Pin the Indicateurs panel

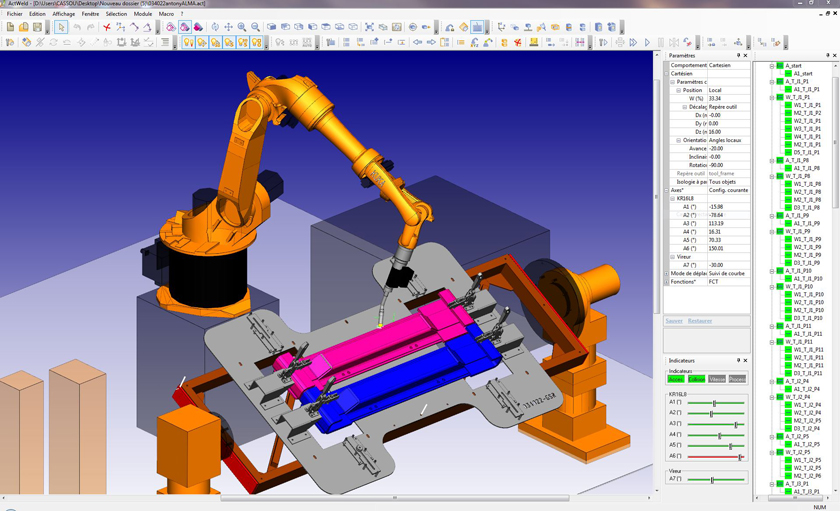738,360
